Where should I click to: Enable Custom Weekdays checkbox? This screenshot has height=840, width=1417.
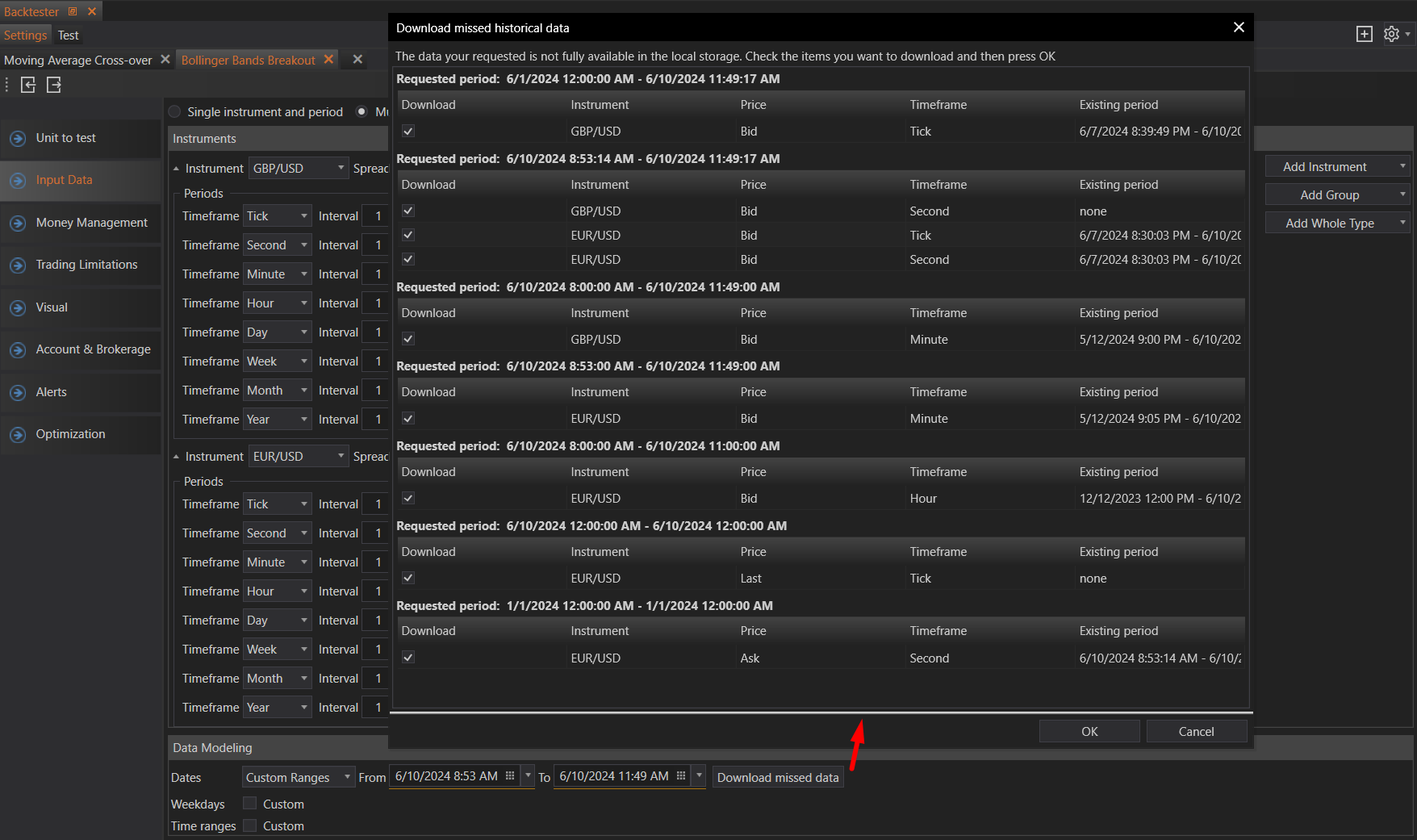250,804
